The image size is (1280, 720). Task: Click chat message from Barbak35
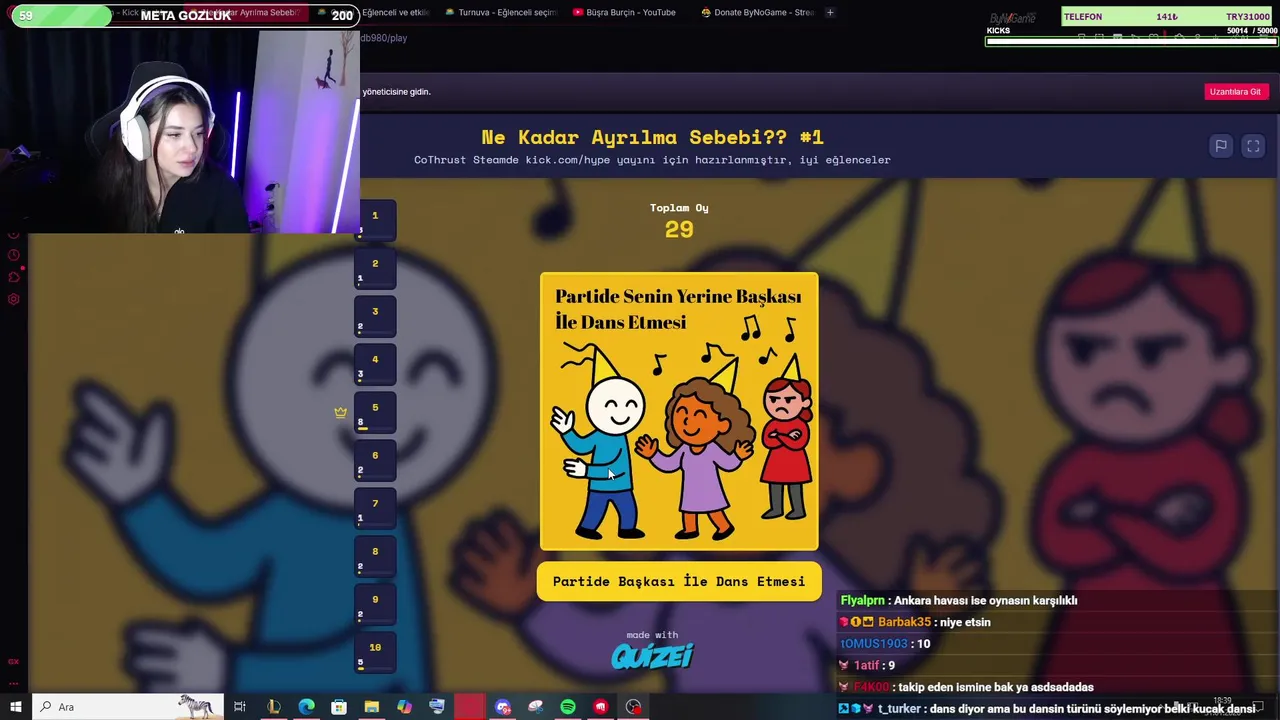click(915, 622)
